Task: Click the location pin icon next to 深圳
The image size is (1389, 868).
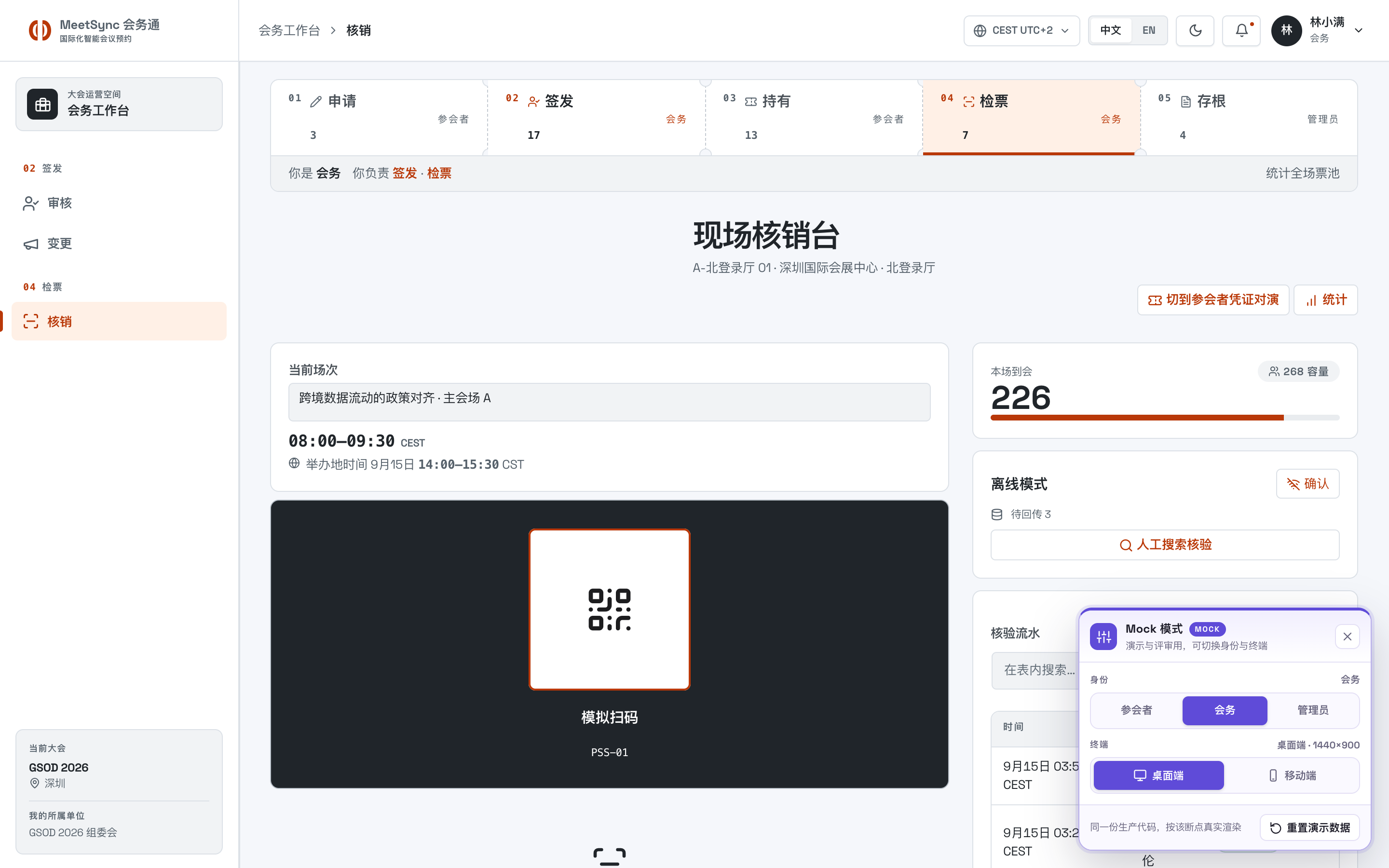Action: pyautogui.click(x=34, y=783)
